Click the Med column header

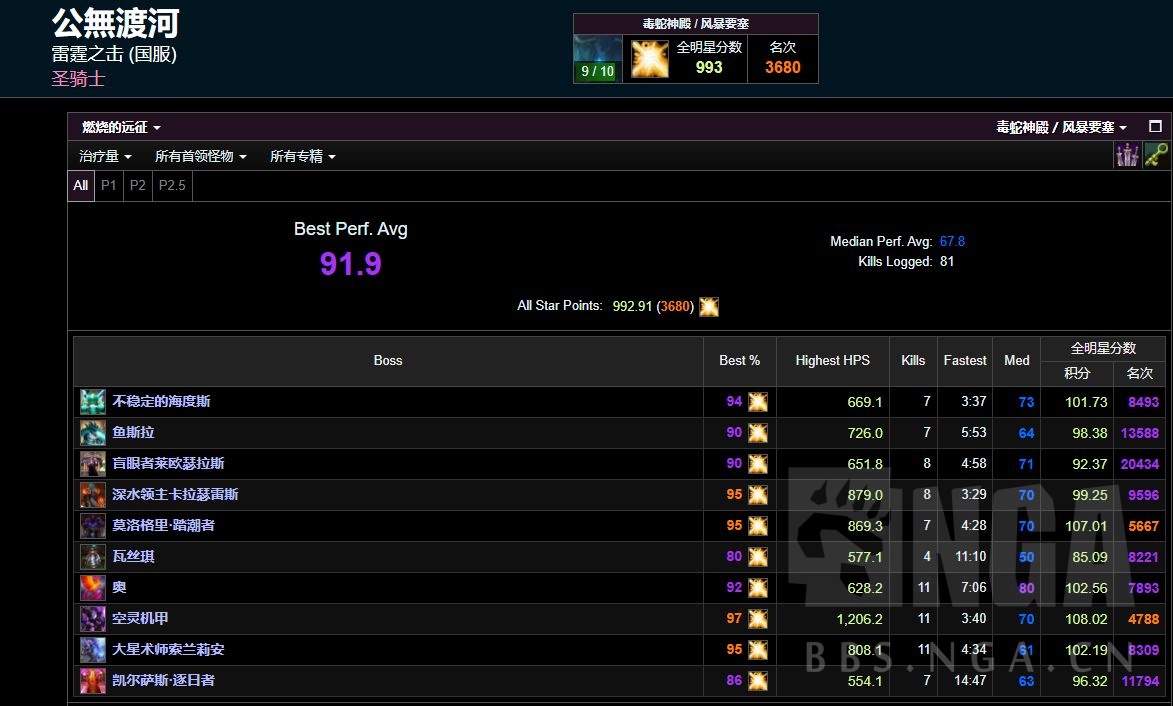tap(1017, 360)
